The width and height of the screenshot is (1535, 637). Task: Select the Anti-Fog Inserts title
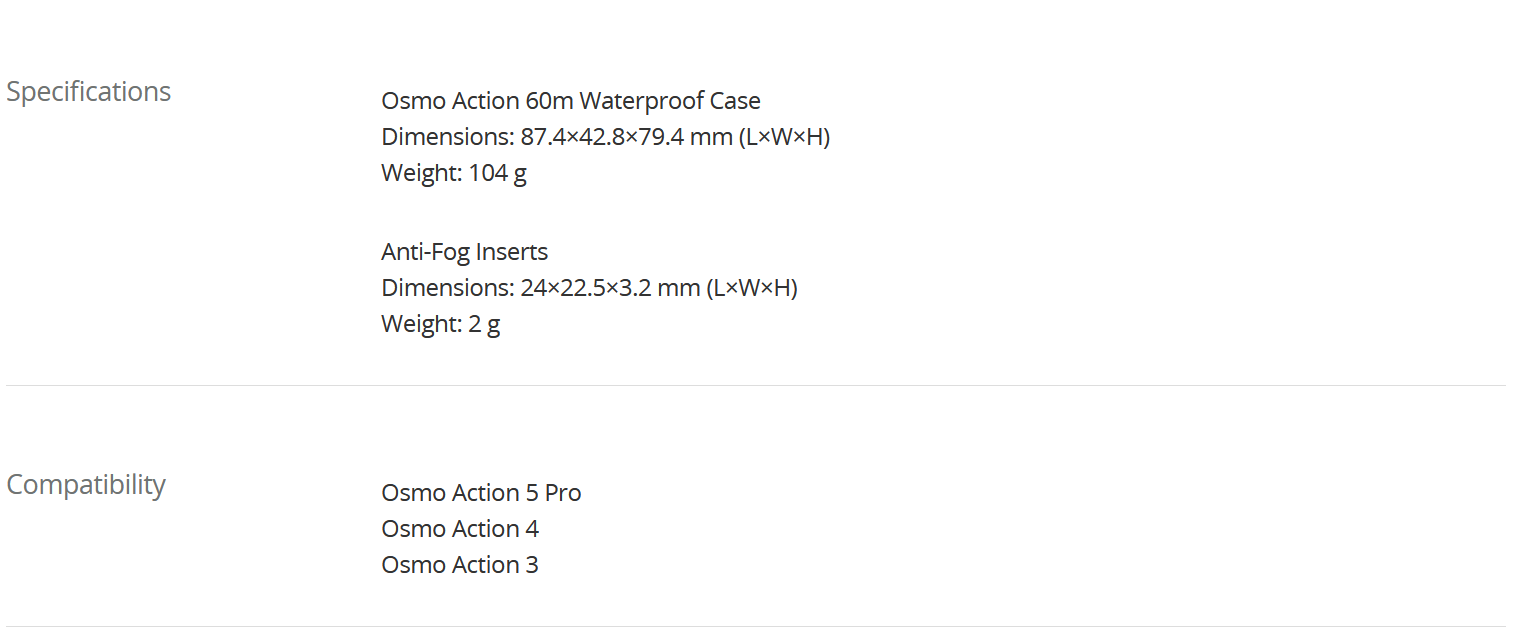(465, 252)
